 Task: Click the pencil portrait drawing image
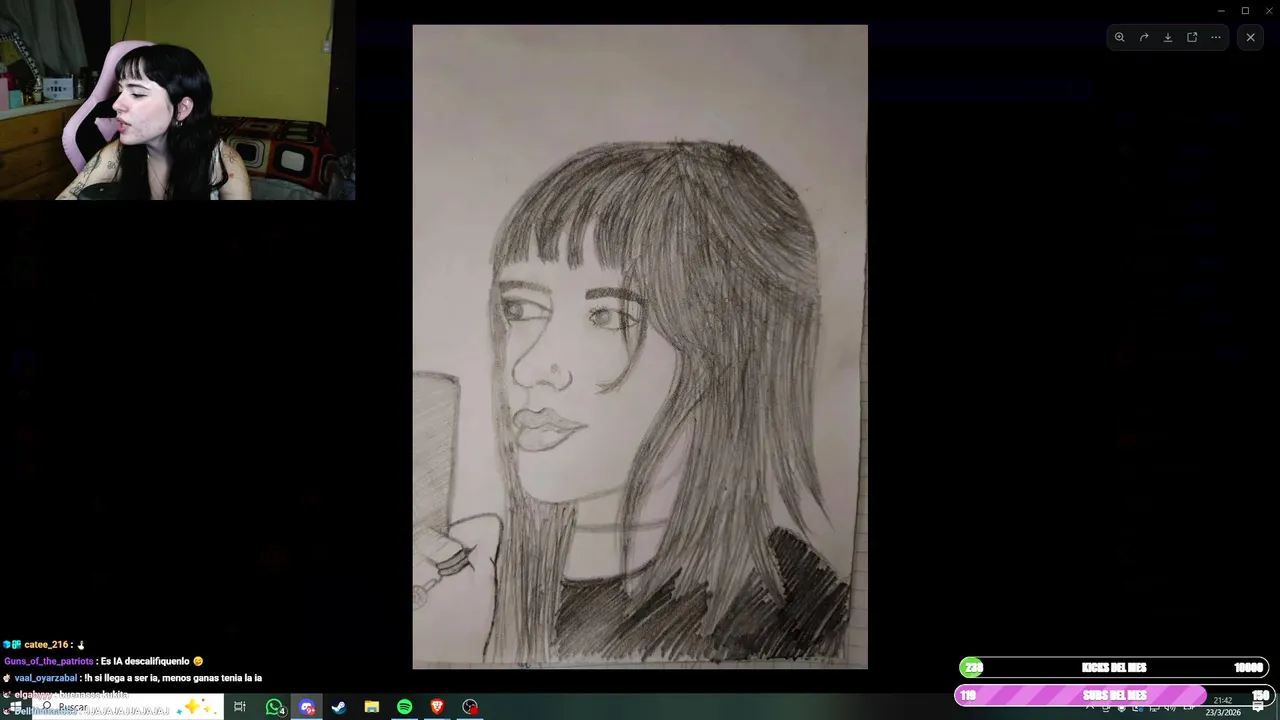click(x=640, y=346)
